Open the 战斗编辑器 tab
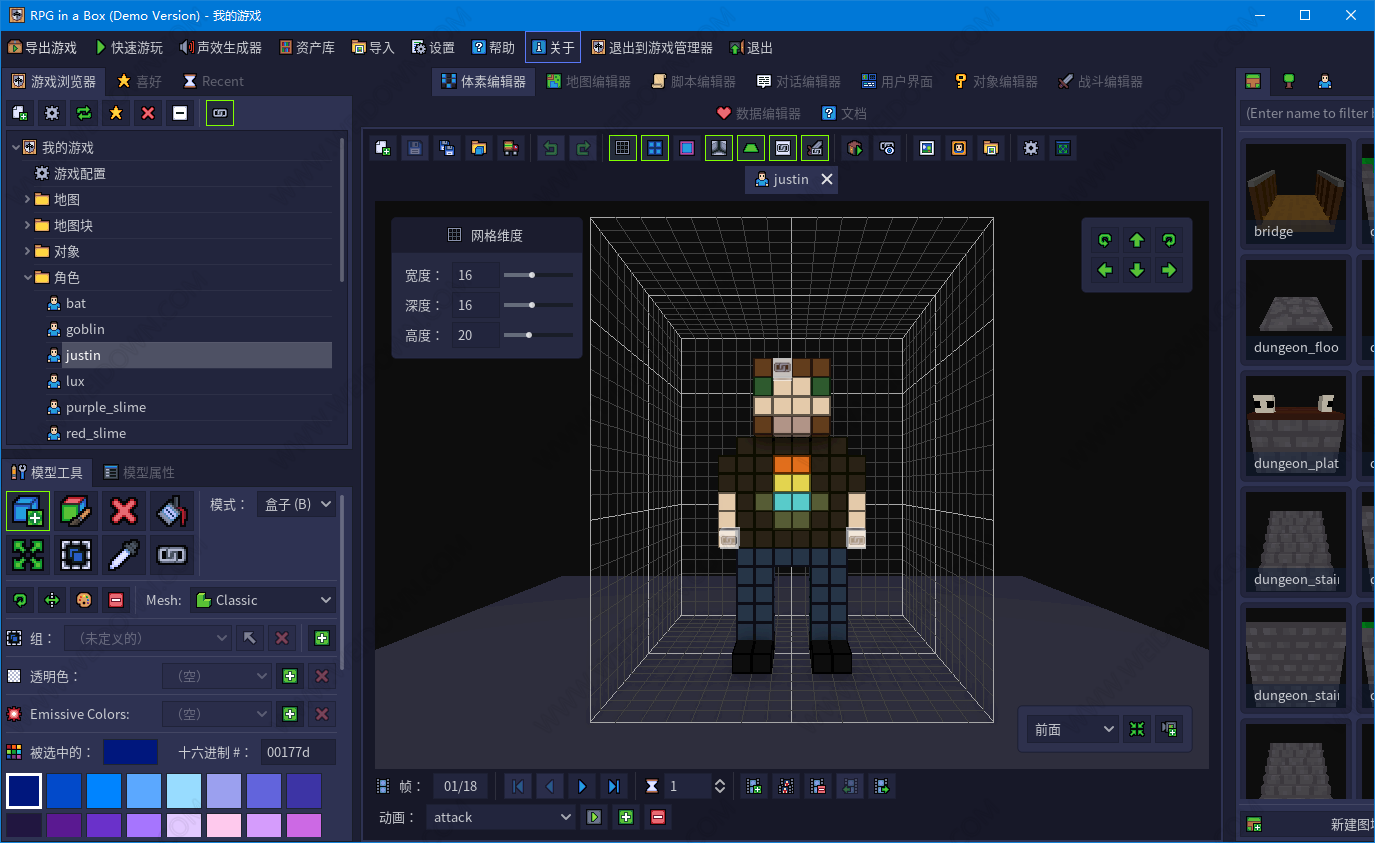 click(x=1100, y=81)
